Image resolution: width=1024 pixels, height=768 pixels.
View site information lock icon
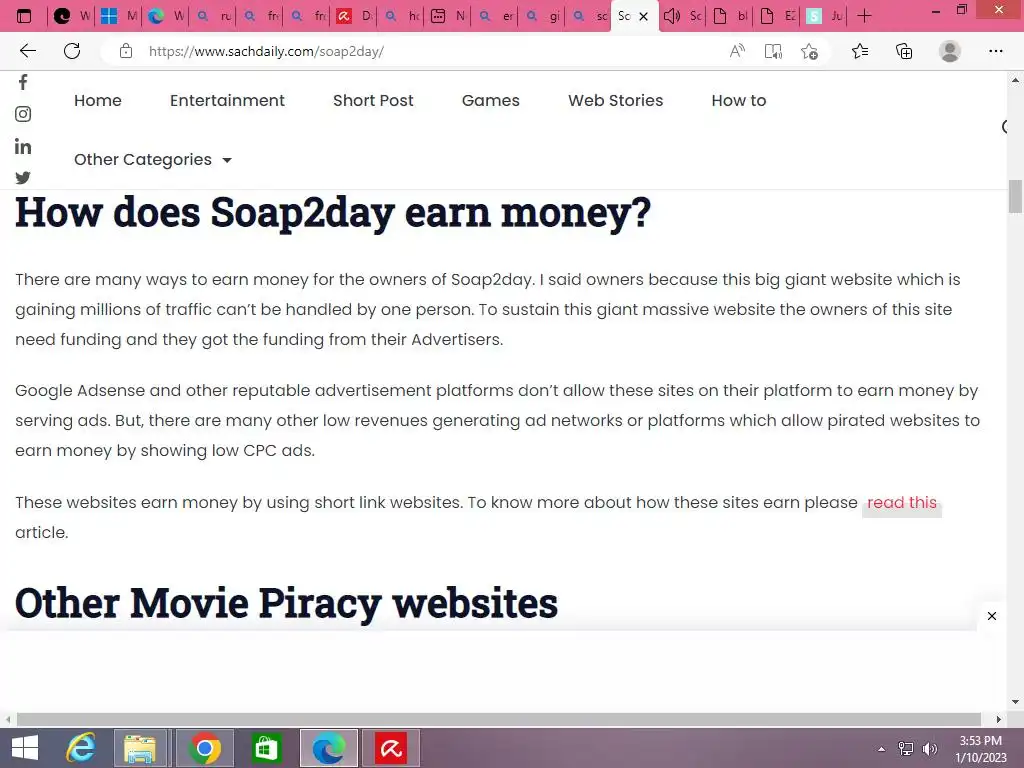tap(126, 51)
